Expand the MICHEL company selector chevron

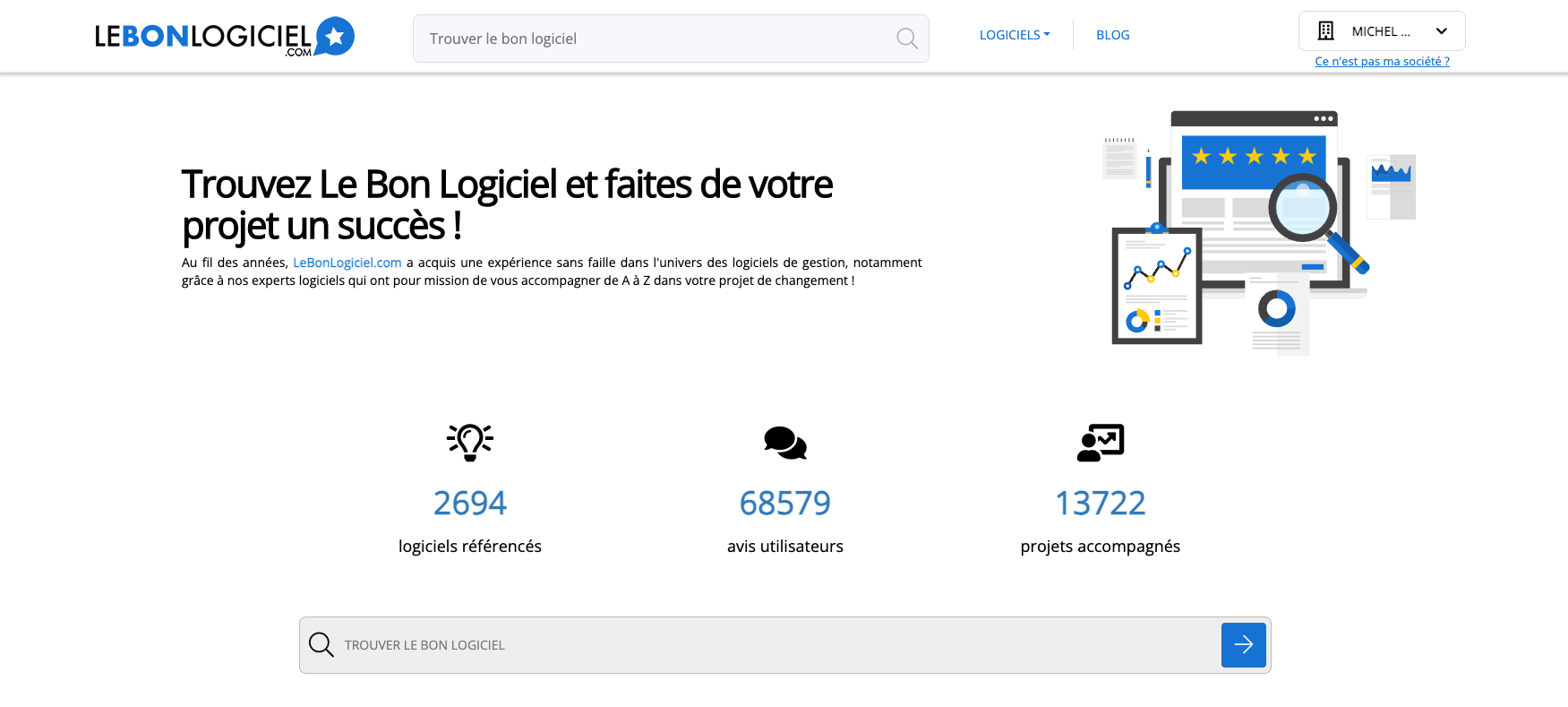pos(1442,31)
